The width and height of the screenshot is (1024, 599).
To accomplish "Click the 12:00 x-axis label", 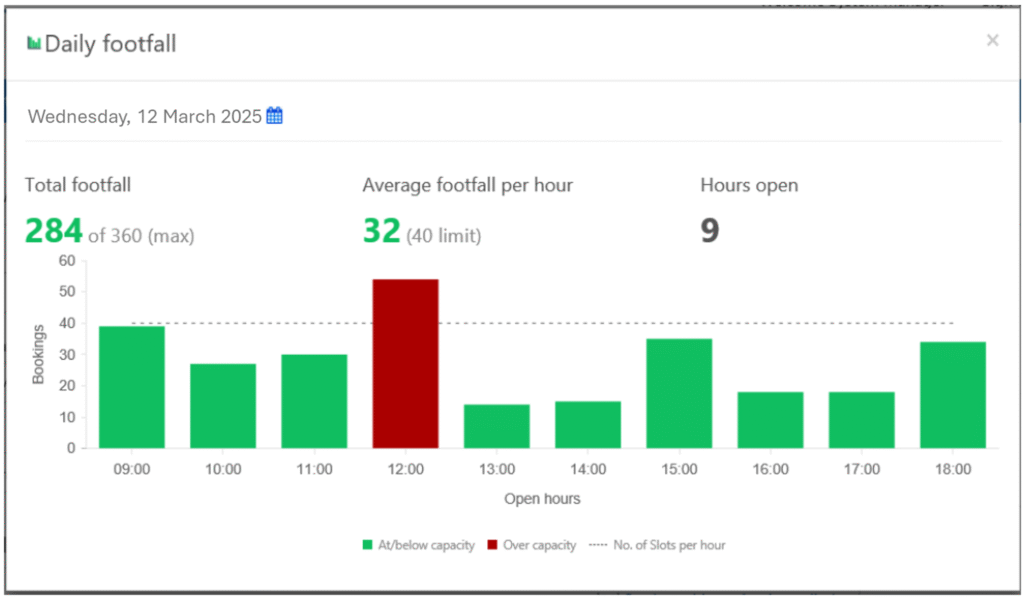I will 406,469.
